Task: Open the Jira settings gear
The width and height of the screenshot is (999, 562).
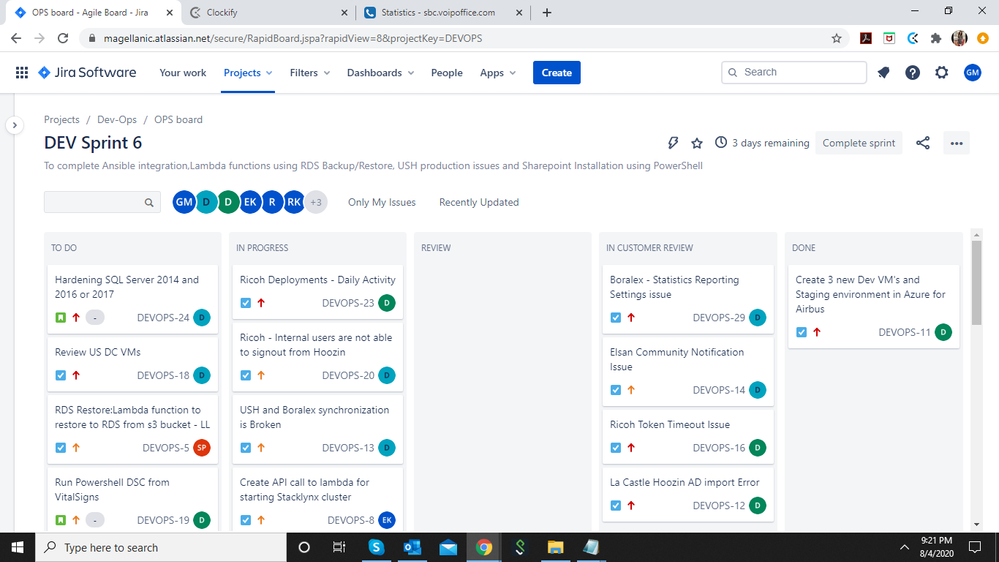Action: click(942, 73)
